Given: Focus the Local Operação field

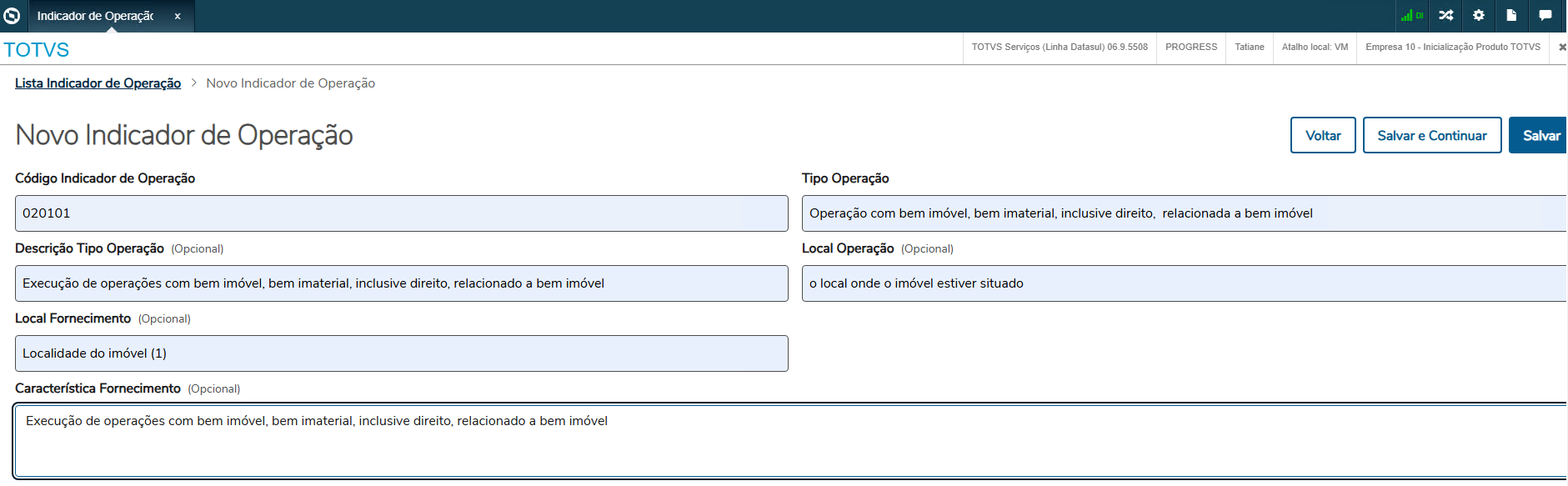Looking at the screenshot, I should point(1185,283).
